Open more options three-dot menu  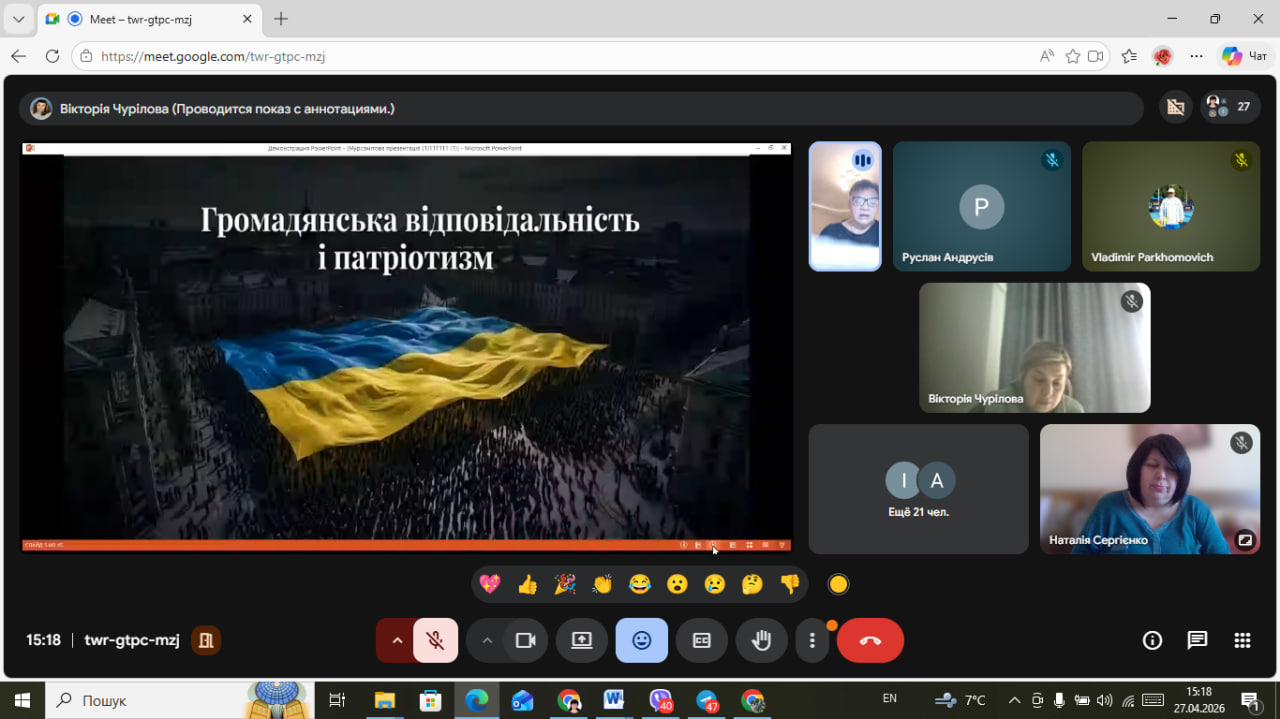[x=813, y=641]
